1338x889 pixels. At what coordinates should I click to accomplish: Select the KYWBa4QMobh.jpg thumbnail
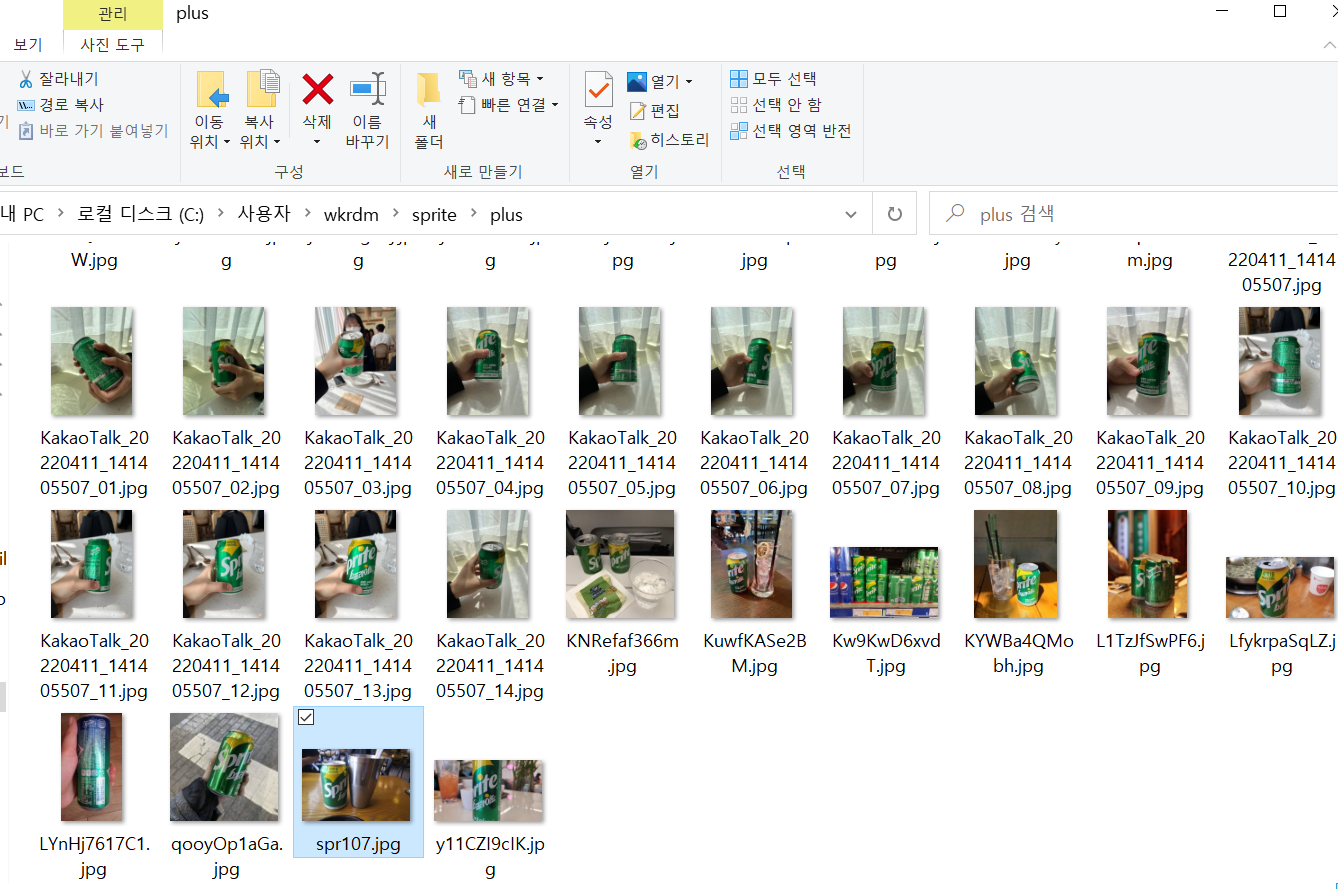coord(1016,564)
